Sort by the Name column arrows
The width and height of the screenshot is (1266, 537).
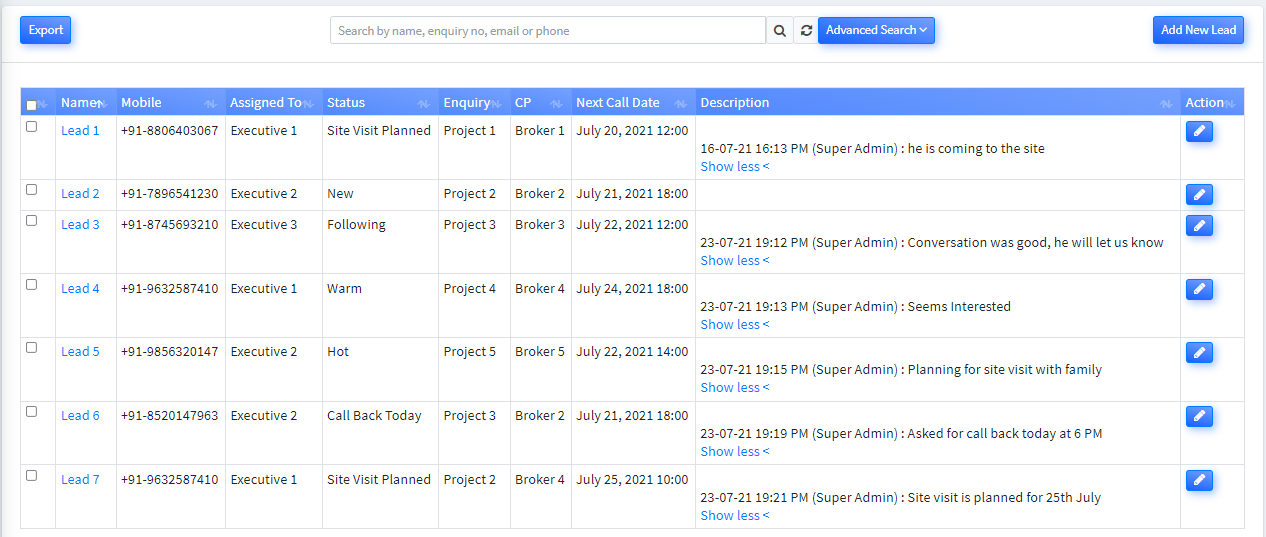coord(101,103)
